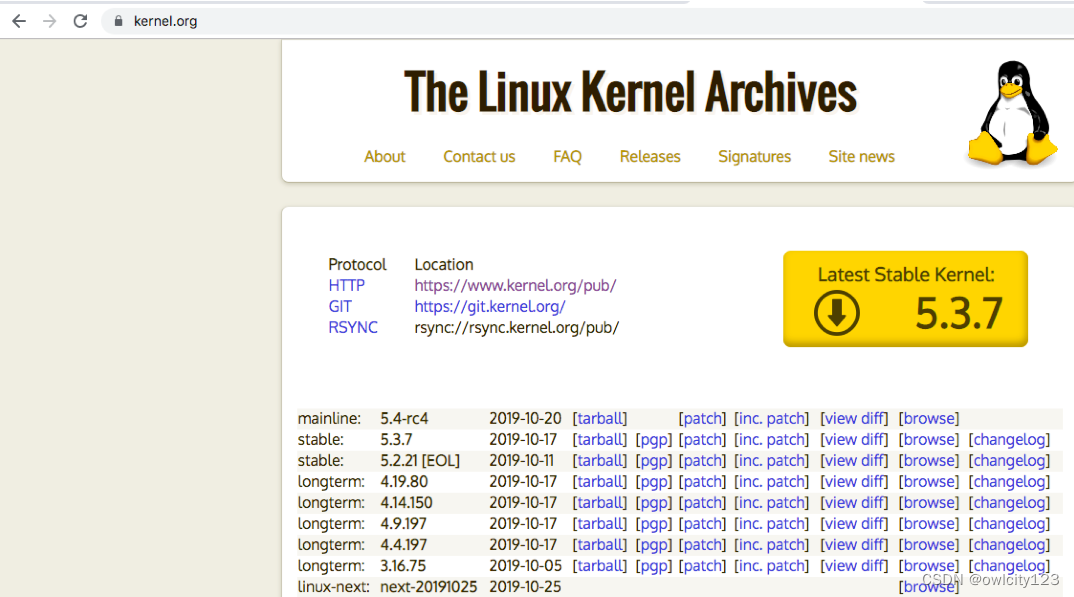The height and width of the screenshot is (597, 1074).
Task: View diff for longterm 4.9.197
Action: [854, 524]
